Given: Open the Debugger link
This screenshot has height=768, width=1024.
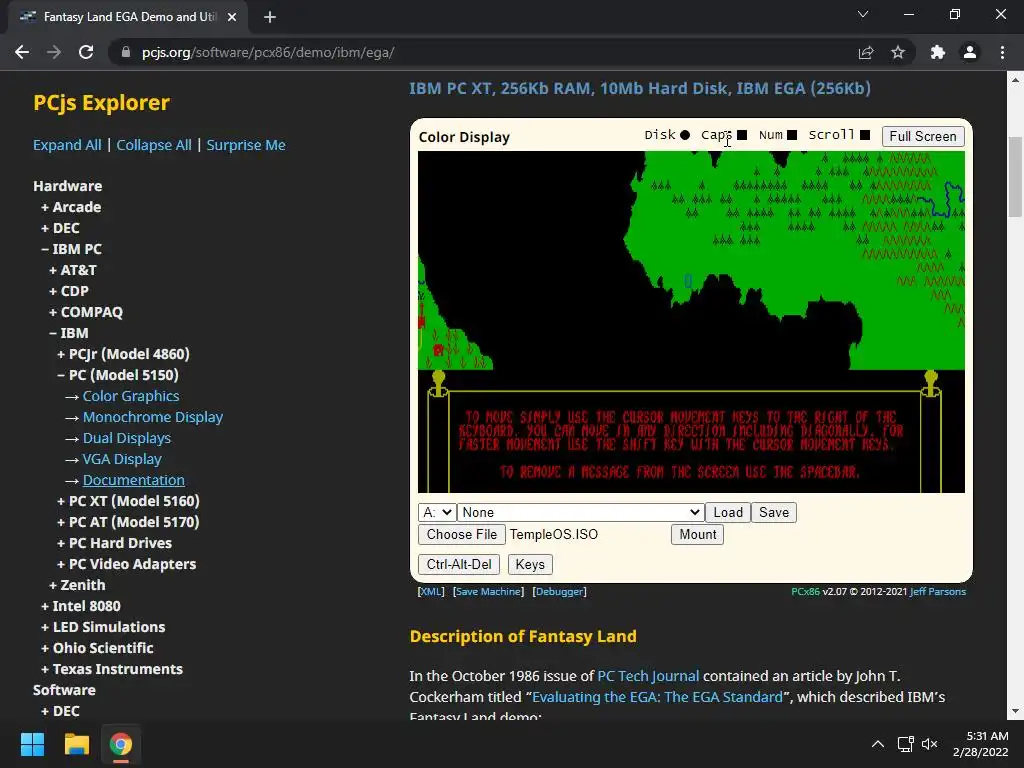Looking at the screenshot, I should click(x=560, y=592).
